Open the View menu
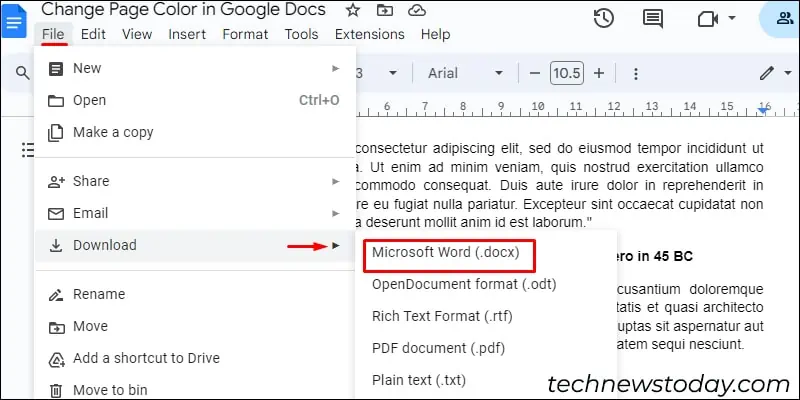Screen dimensions: 800x400 (x=137, y=34)
